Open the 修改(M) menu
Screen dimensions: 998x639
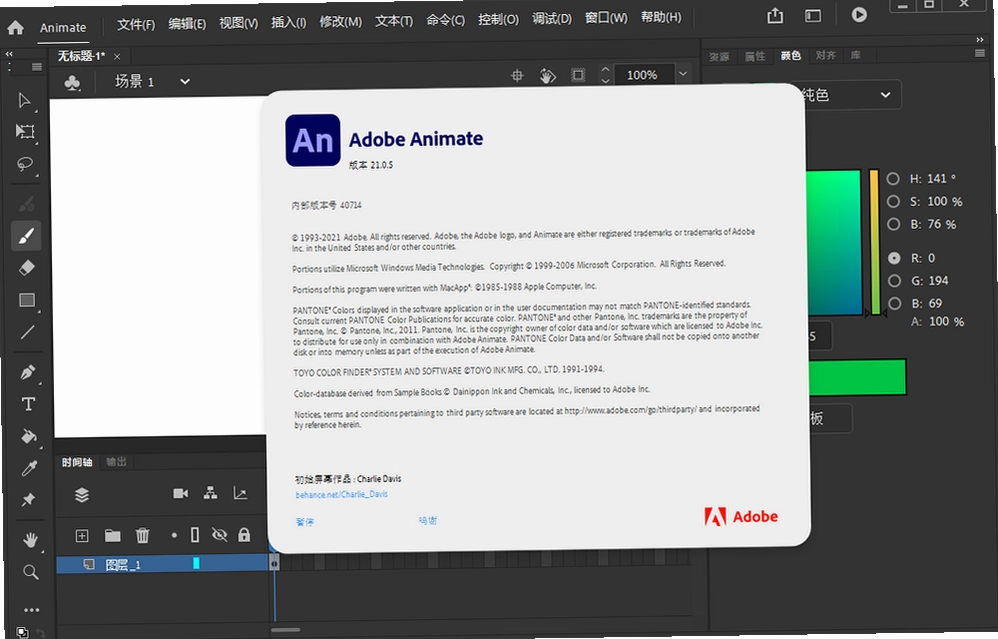click(x=341, y=22)
